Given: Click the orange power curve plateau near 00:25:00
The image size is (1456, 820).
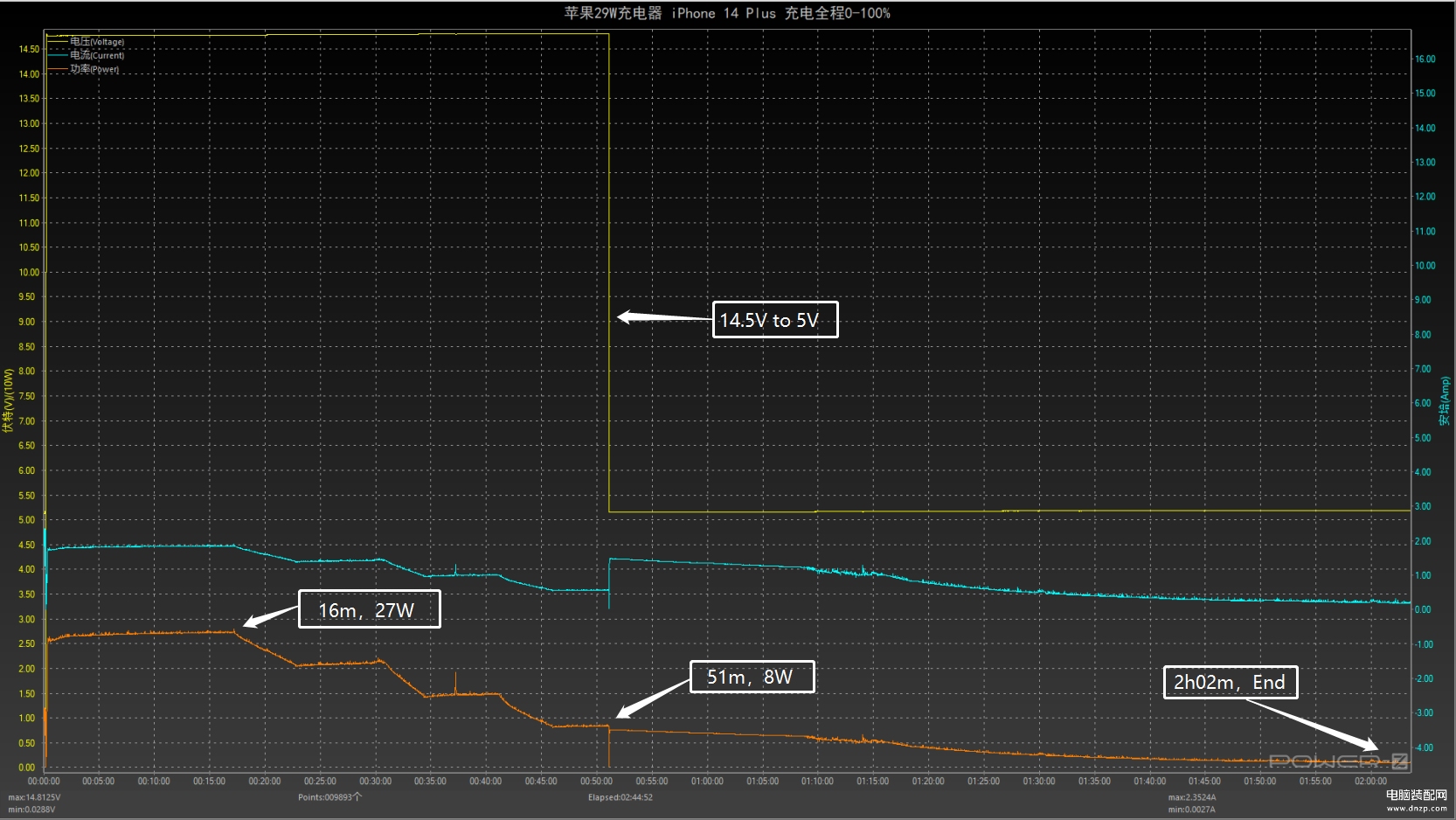Looking at the screenshot, I should click(x=320, y=664).
